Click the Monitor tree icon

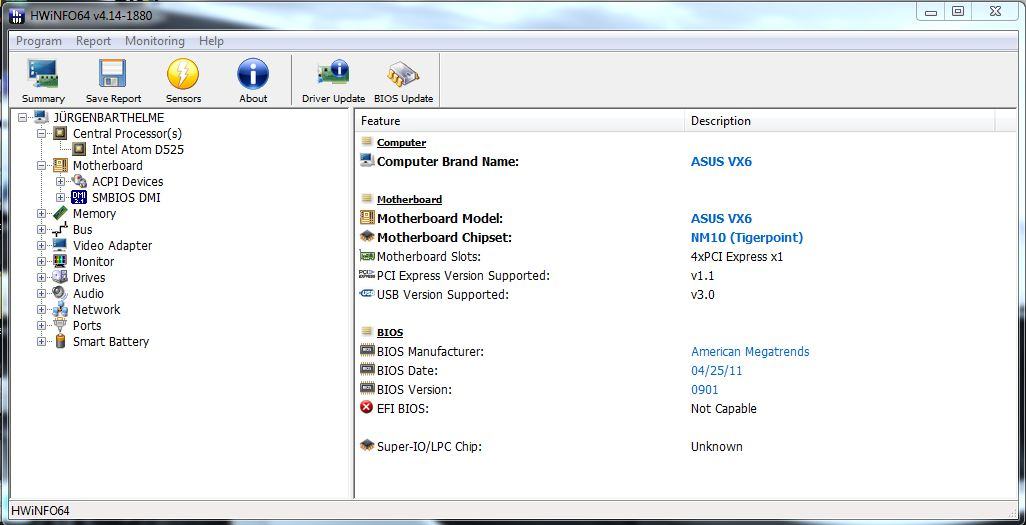pyautogui.click(x=60, y=261)
